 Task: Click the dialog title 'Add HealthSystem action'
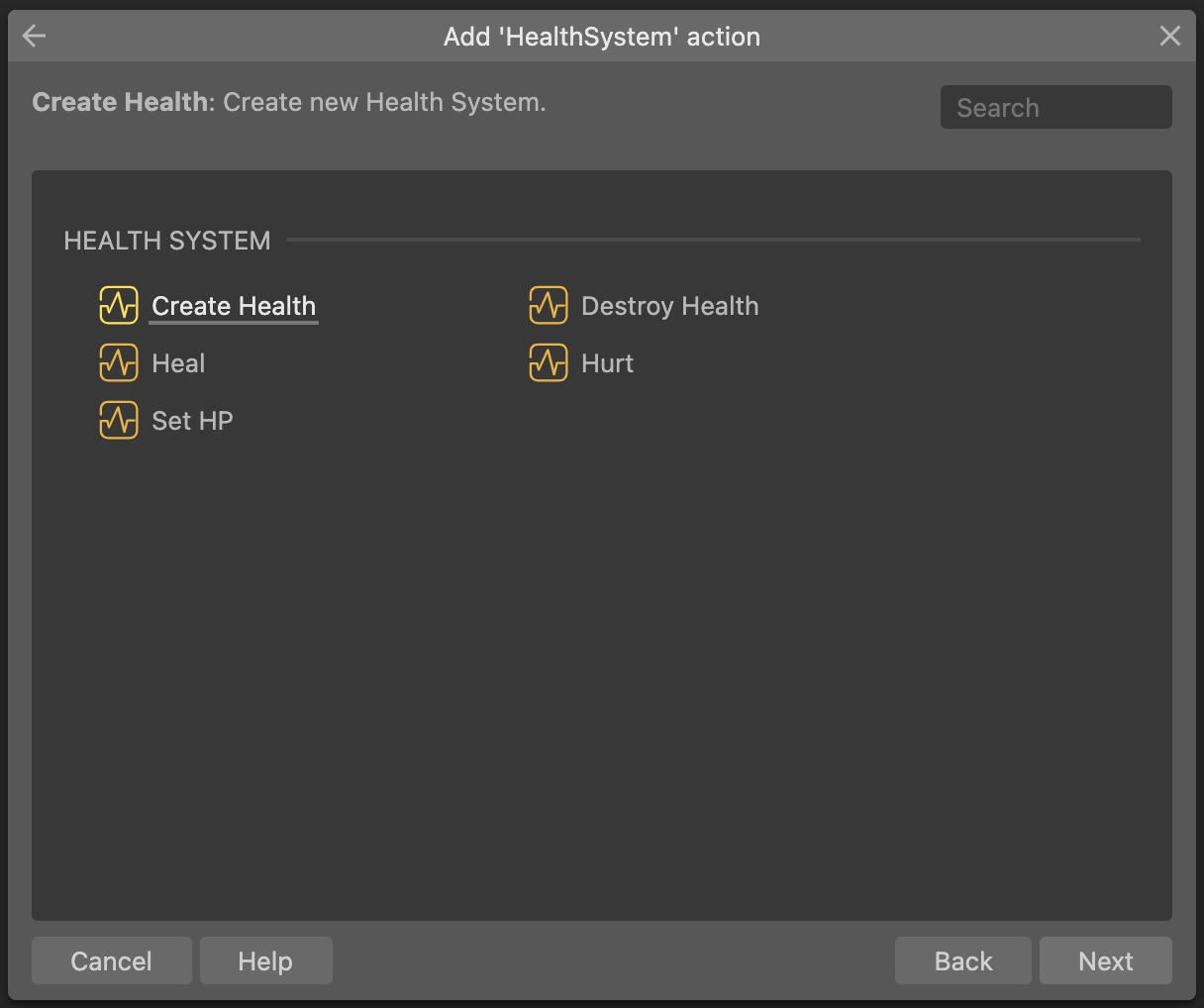tap(602, 37)
